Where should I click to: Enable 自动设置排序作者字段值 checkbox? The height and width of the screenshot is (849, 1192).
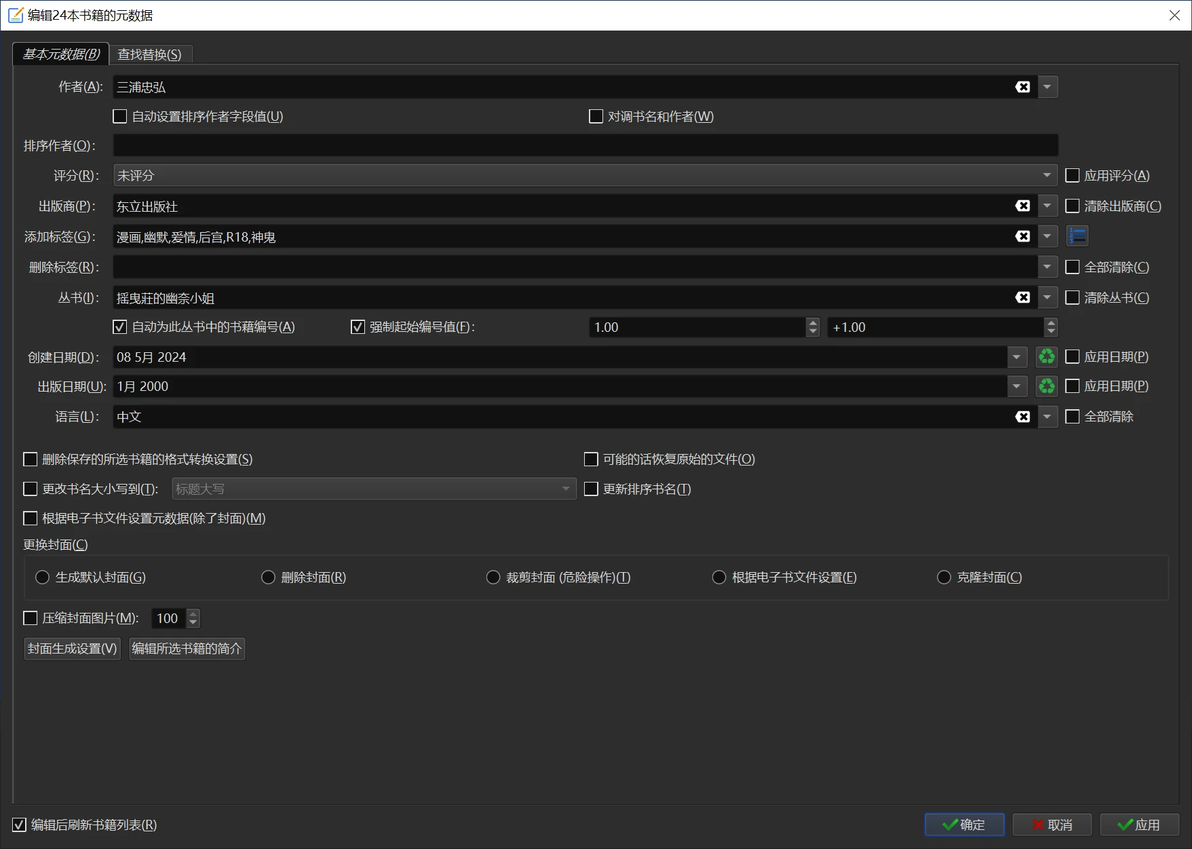119,116
